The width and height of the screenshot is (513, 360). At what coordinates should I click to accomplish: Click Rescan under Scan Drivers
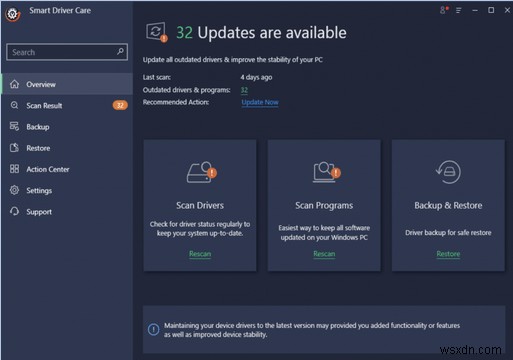pyautogui.click(x=200, y=254)
